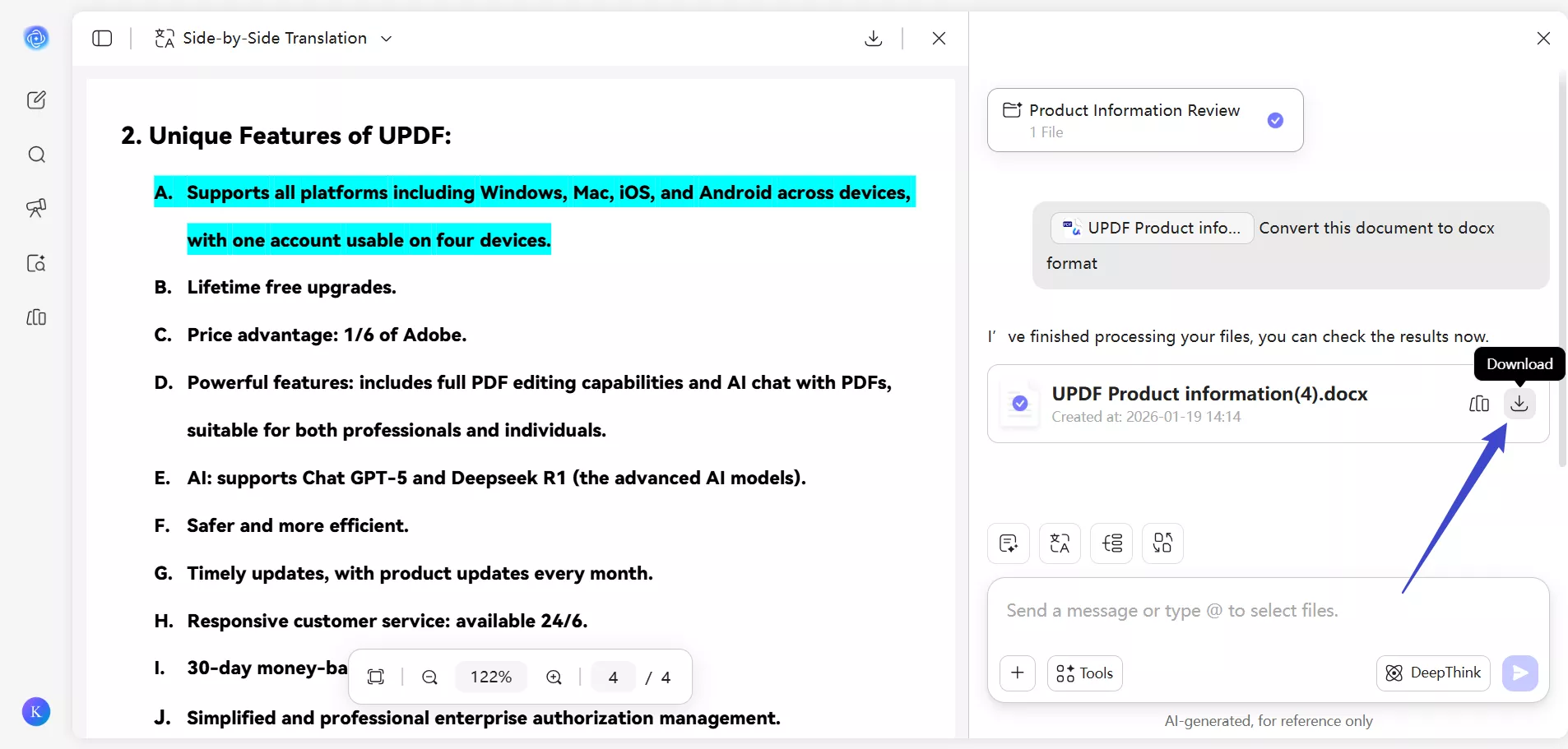This screenshot has height=749, width=1568.
Task: Download UPDF Product information(4).docx
Action: 1519,404
